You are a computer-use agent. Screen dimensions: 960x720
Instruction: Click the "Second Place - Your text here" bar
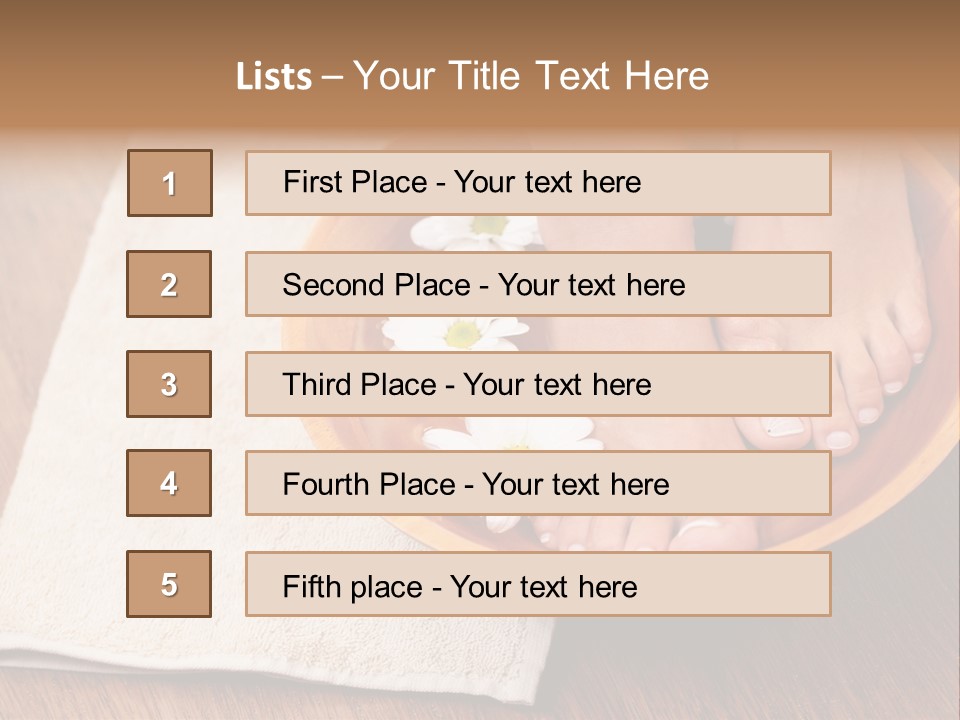(538, 284)
